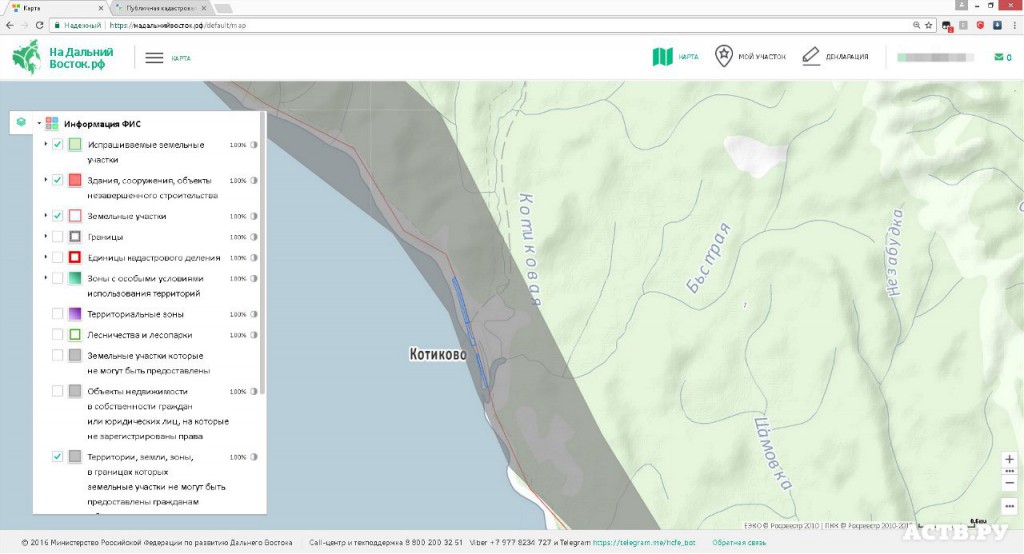Open the green mail envelope icon
Screen dimensions: 1024x554
tap(998, 57)
